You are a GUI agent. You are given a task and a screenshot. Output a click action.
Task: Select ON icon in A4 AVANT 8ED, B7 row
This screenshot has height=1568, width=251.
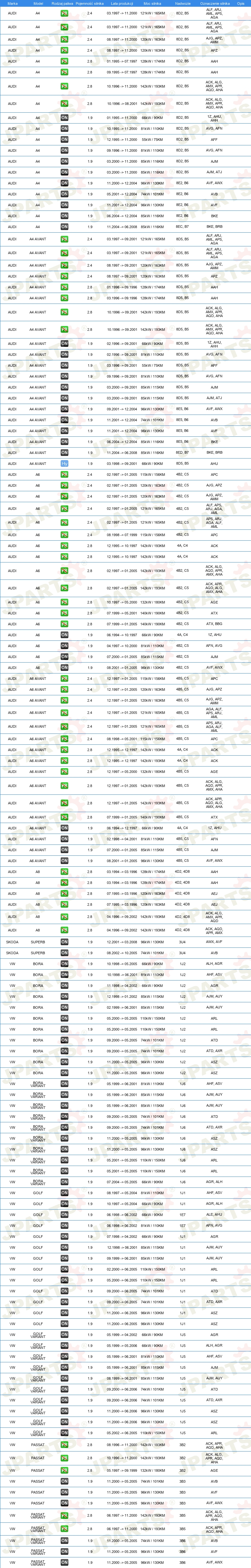click(x=65, y=453)
